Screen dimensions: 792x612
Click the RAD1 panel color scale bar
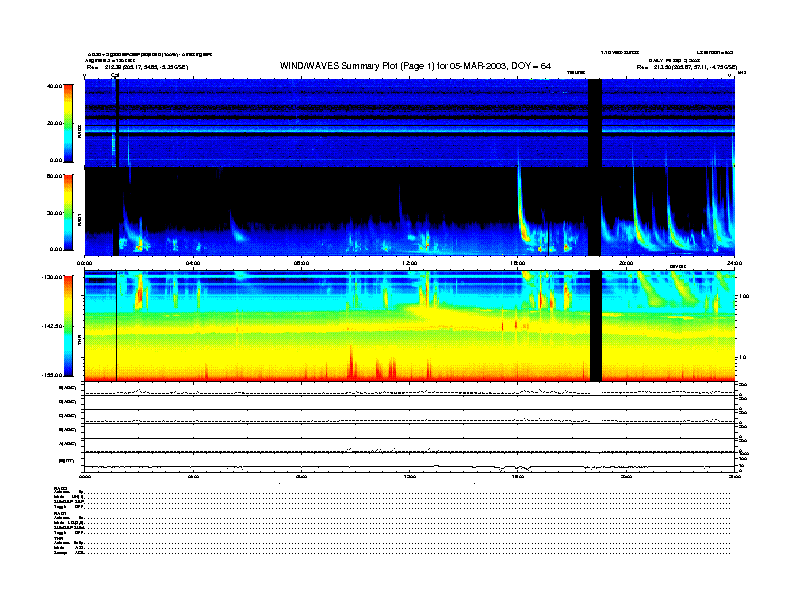[x=68, y=212]
